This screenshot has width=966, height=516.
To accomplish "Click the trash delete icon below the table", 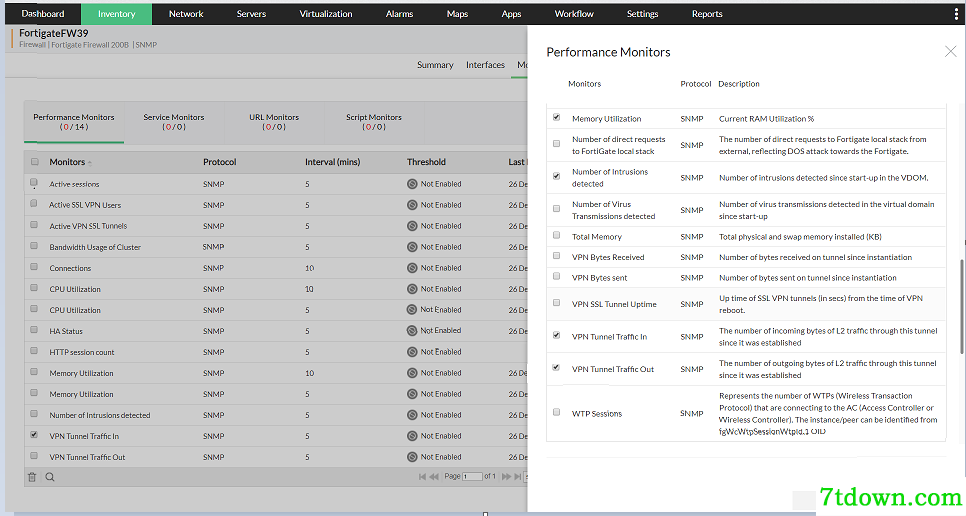I will pyautogui.click(x=32, y=477).
